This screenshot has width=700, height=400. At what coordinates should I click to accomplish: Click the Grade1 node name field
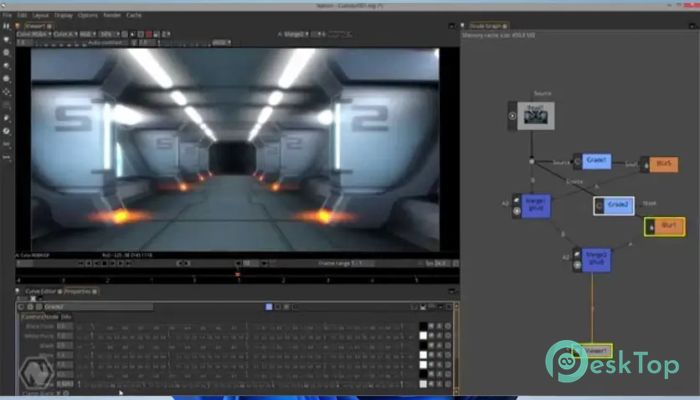click(98, 307)
